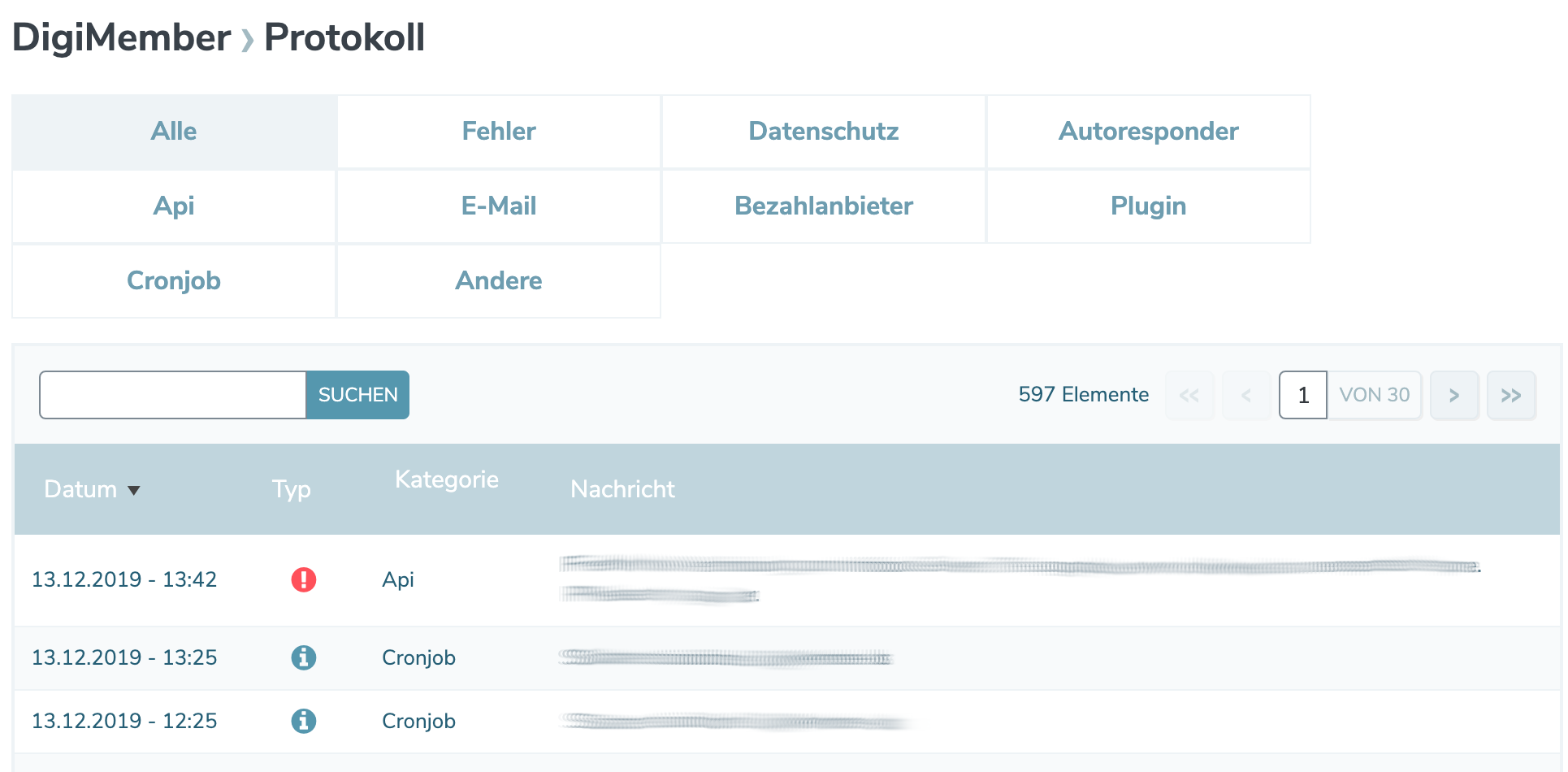Click the red error icon on the Api entry
This screenshot has height=772, width=1568.
coord(304,579)
